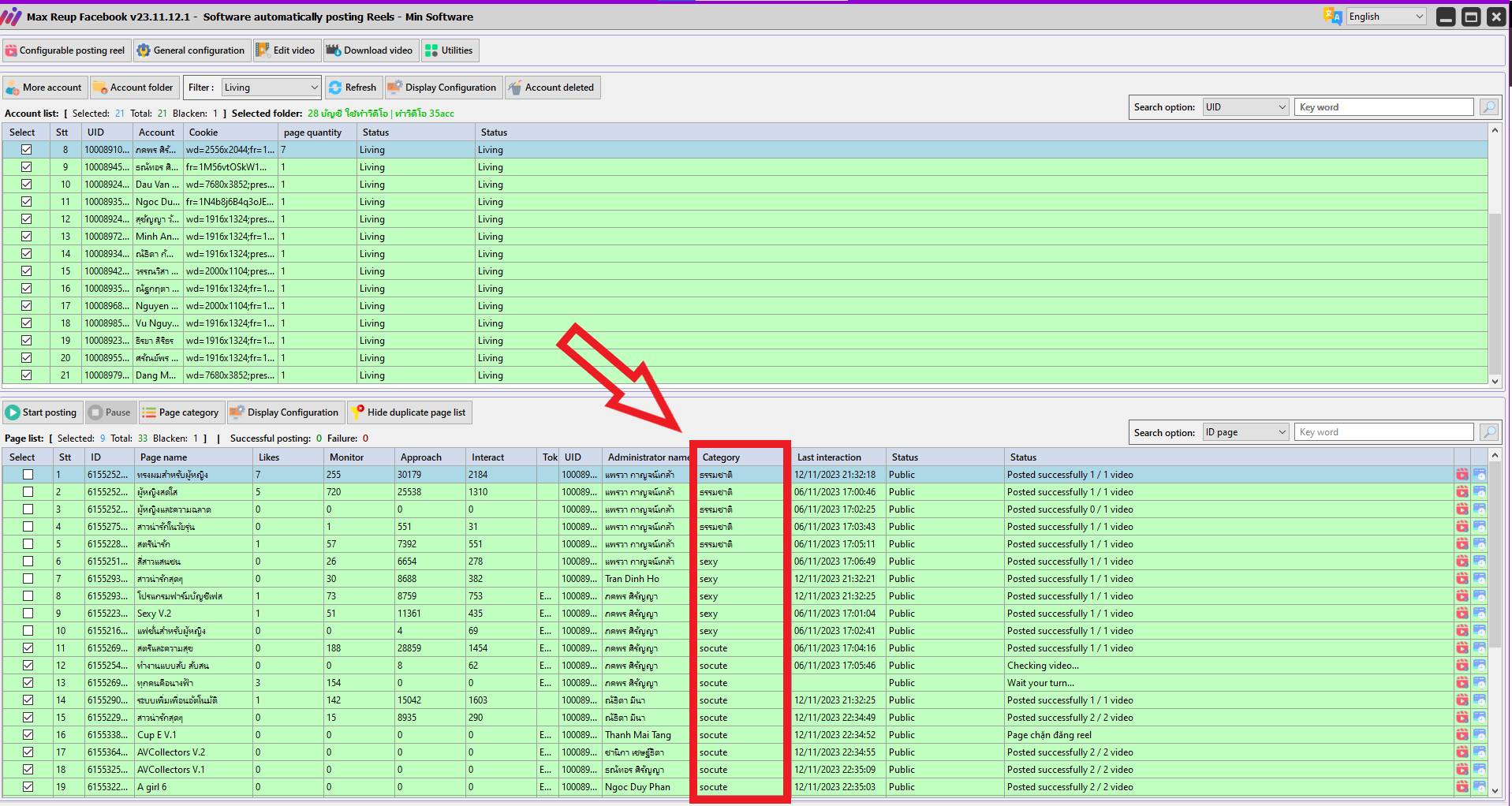Uncheck account row 13 Minh An checkbox
The width and height of the screenshot is (1512, 806).
click(27, 237)
